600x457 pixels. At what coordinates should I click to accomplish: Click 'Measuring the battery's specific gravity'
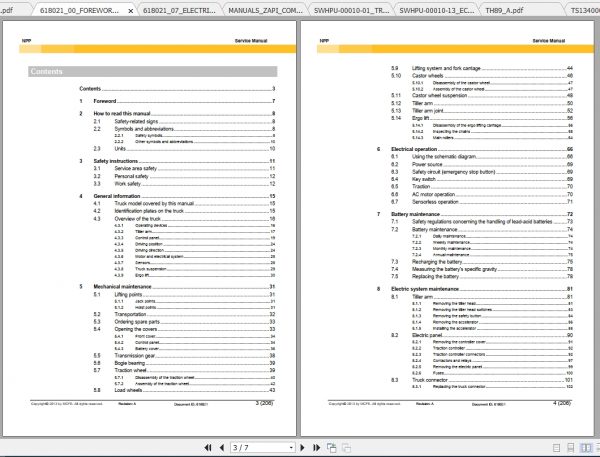482,269
